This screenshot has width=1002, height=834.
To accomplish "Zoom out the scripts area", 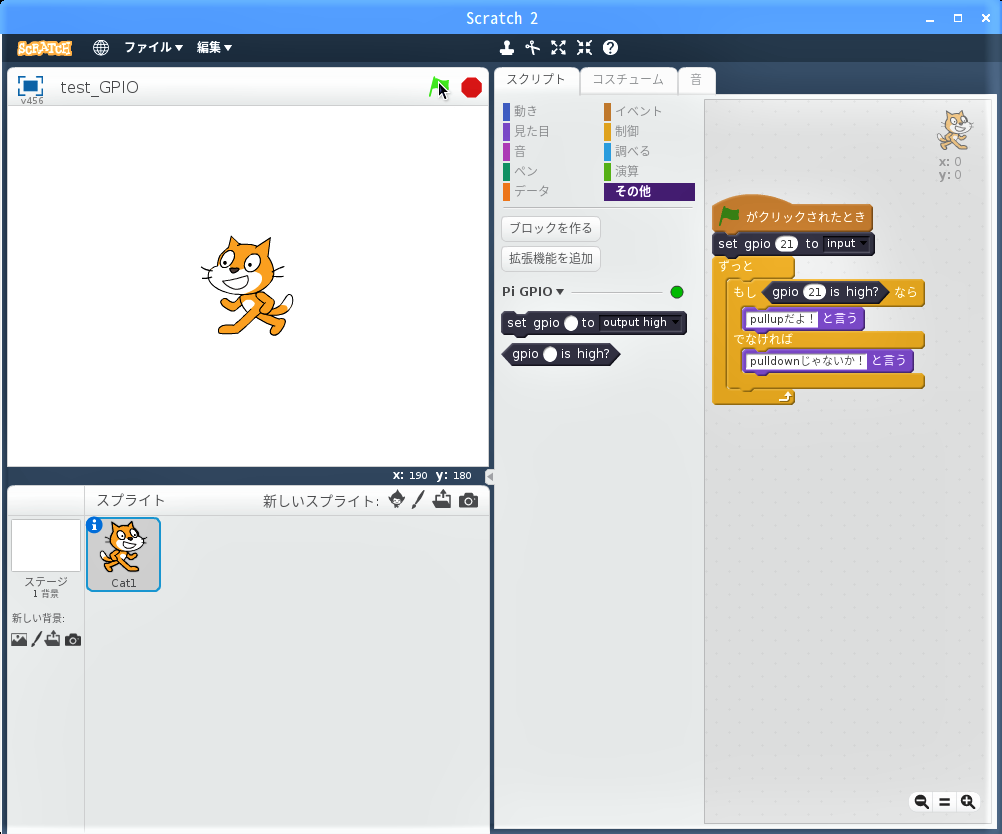I will pos(921,801).
